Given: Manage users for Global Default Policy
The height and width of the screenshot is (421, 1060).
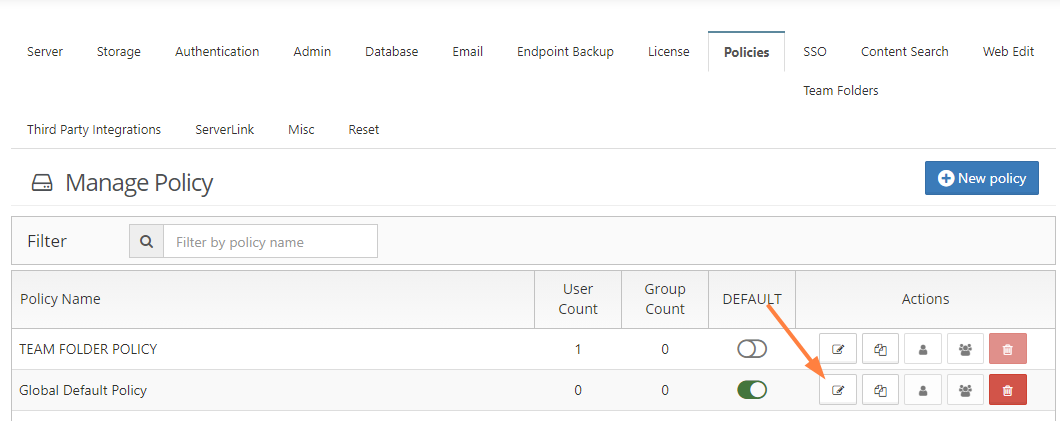Looking at the screenshot, I should point(923,390).
